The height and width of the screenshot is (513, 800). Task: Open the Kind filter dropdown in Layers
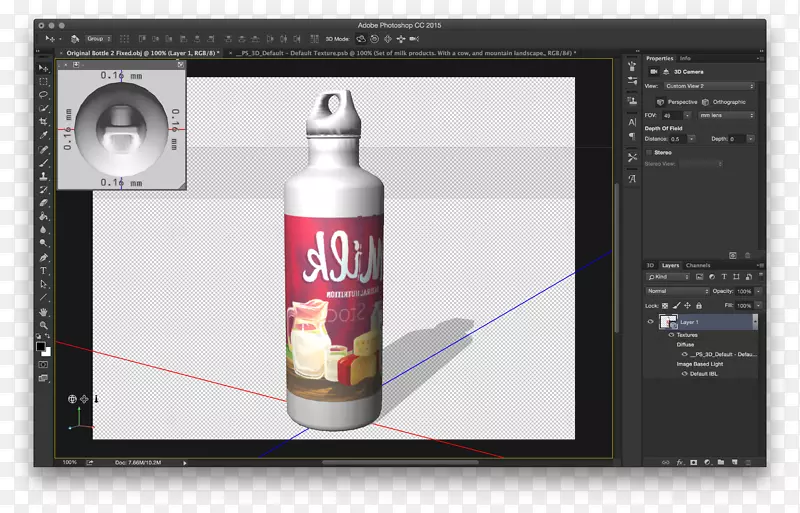point(668,277)
